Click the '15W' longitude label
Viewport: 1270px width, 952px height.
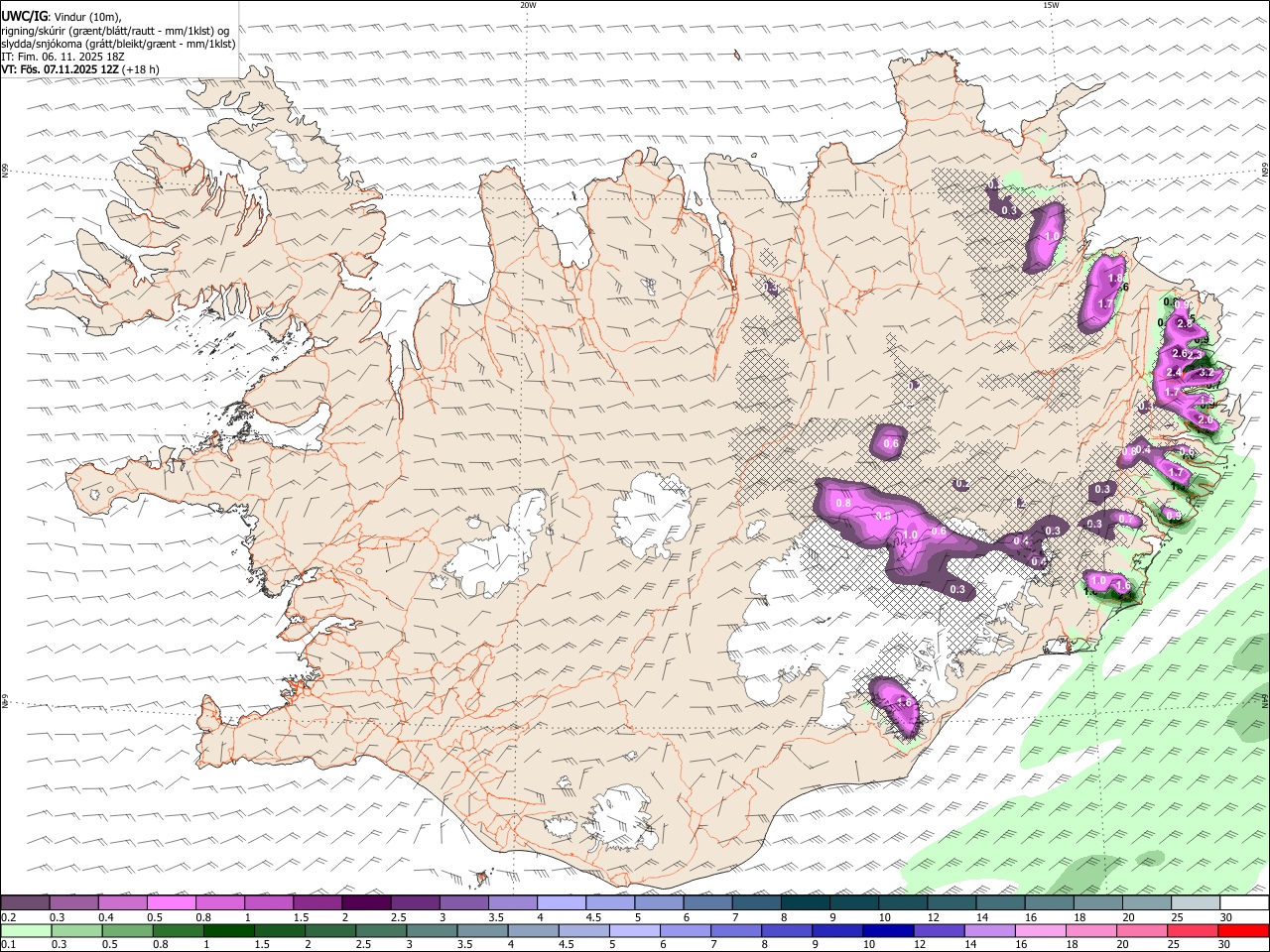click(x=1051, y=5)
